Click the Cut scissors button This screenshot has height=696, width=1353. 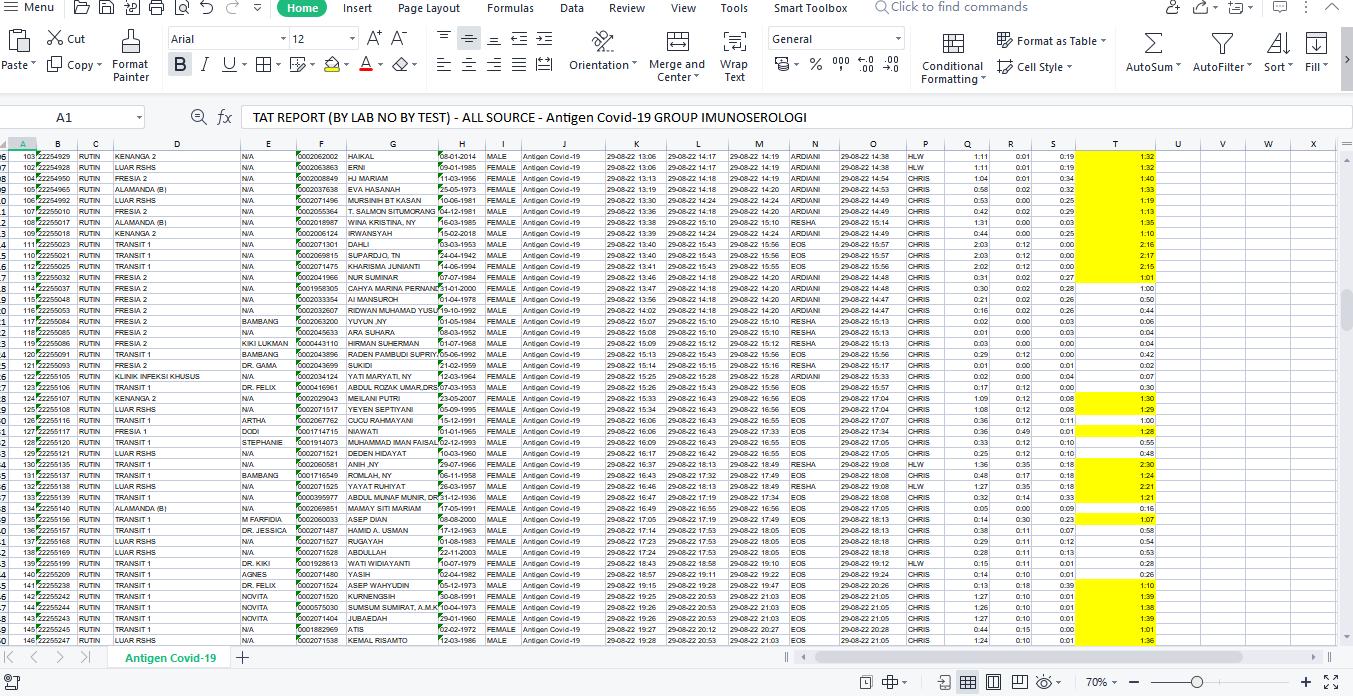tap(66, 39)
